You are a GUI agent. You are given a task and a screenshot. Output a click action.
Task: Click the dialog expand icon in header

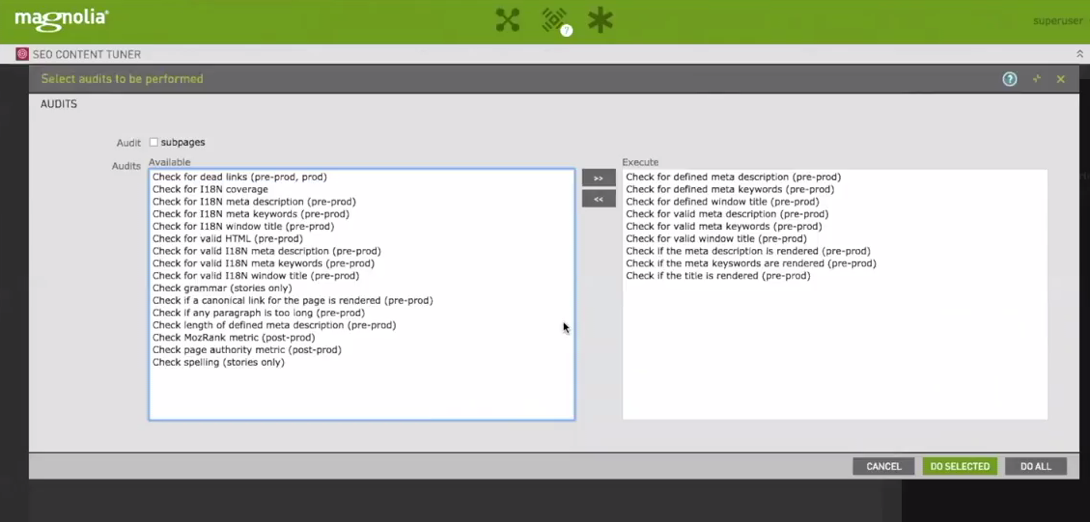pos(1036,79)
